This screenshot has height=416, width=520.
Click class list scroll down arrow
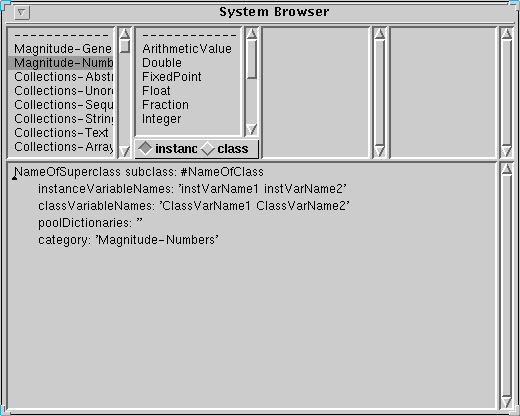[x=252, y=129]
